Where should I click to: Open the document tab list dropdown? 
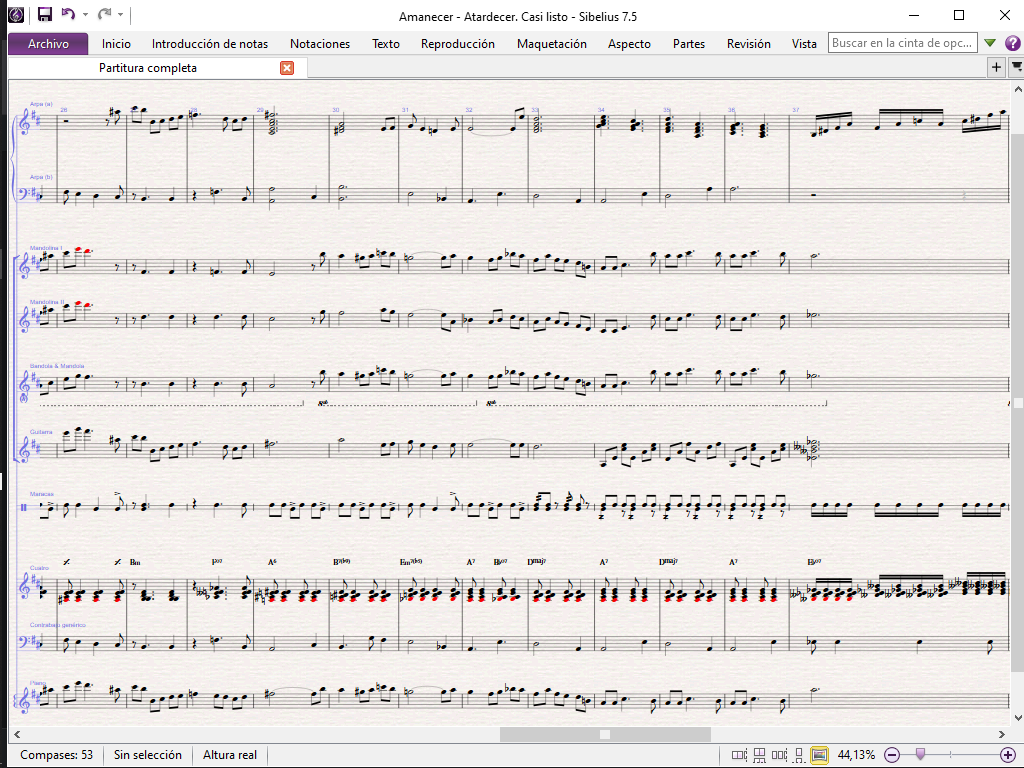pos(1016,67)
